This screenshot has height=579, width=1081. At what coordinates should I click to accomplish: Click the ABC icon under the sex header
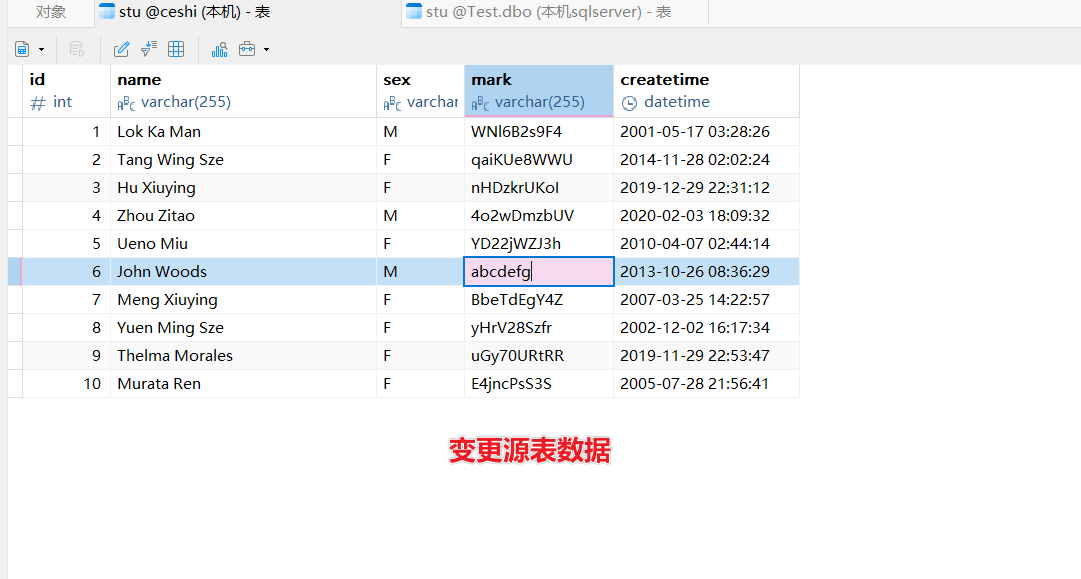point(388,102)
